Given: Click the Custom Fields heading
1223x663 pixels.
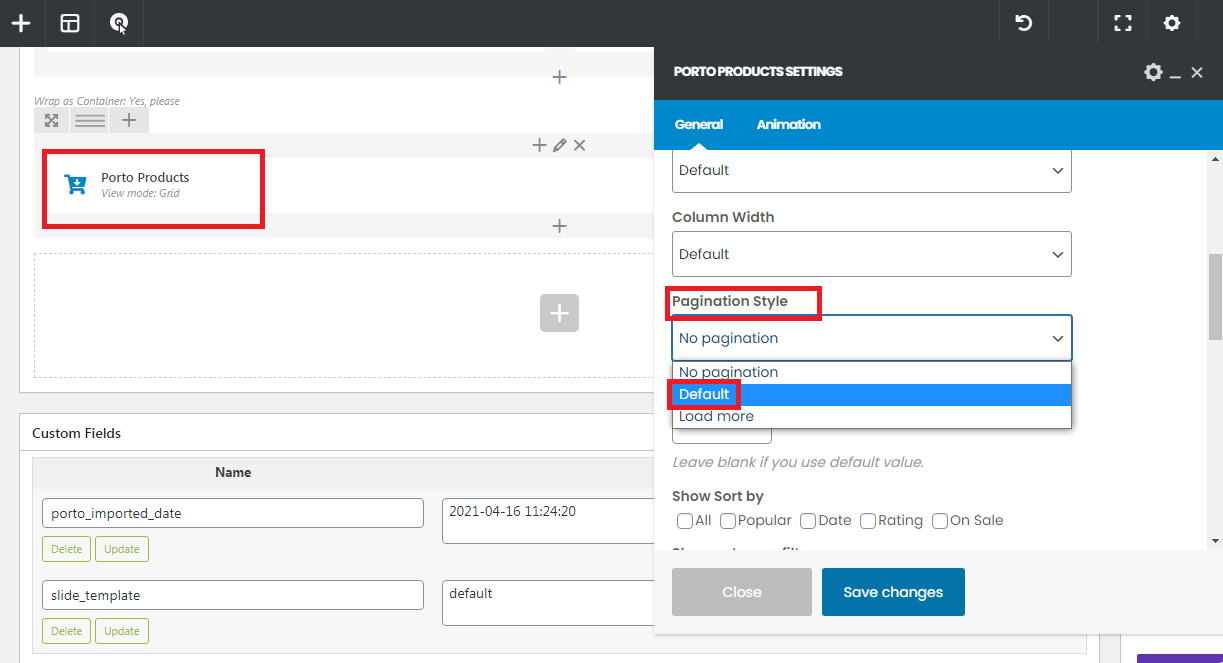Looking at the screenshot, I should coord(76,433).
